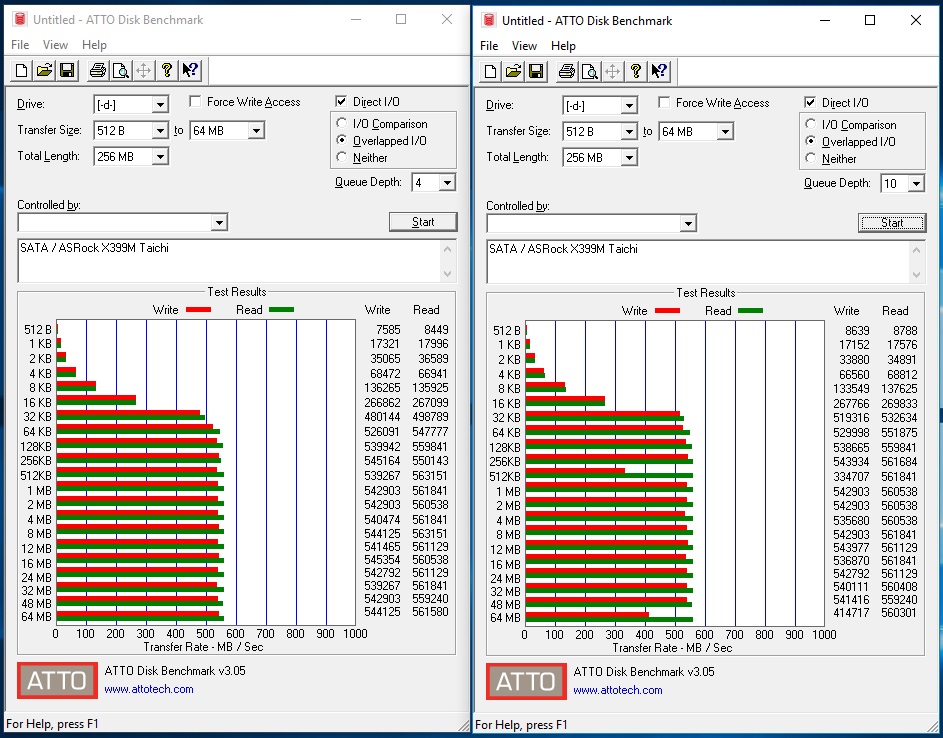This screenshot has height=738, width=943.
Task: Select Neither radio in left window
Action: point(342,158)
